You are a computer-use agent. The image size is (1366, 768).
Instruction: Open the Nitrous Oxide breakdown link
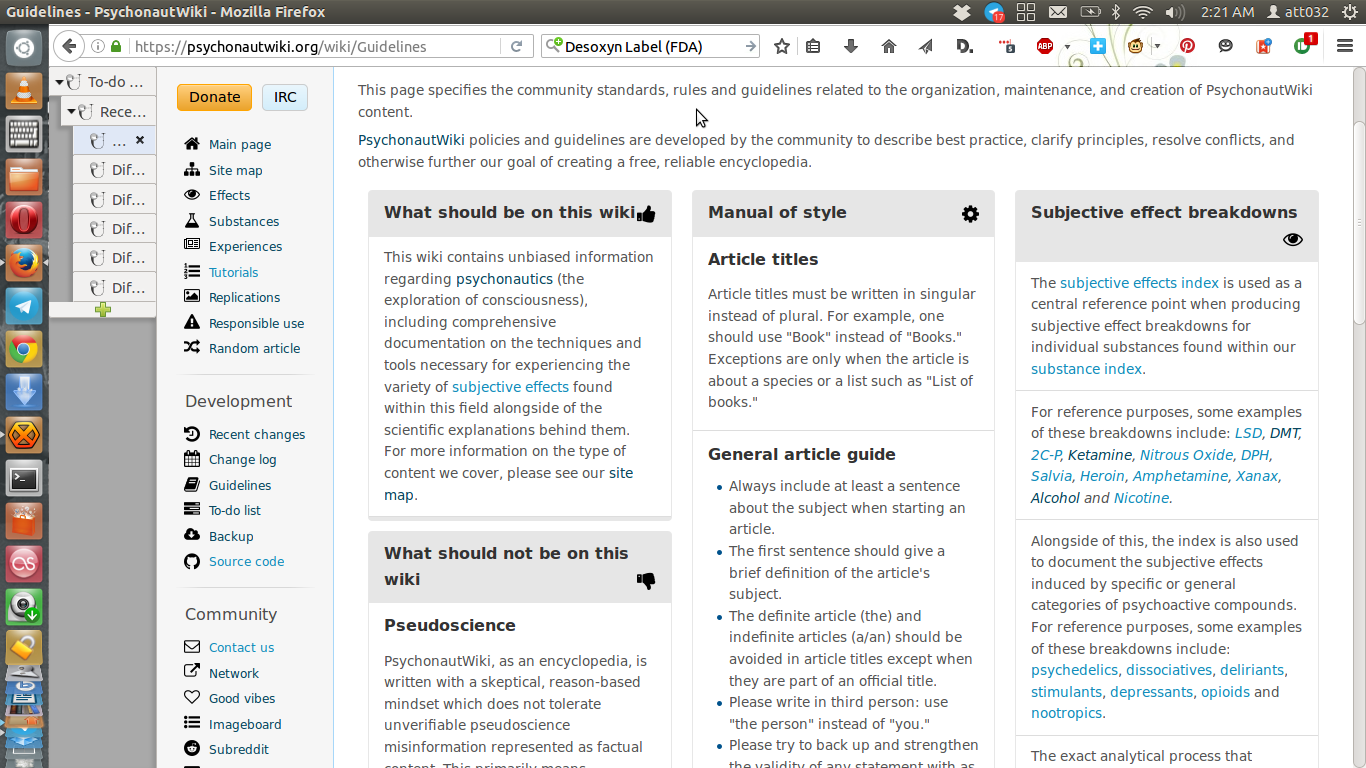coord(1186,455)
